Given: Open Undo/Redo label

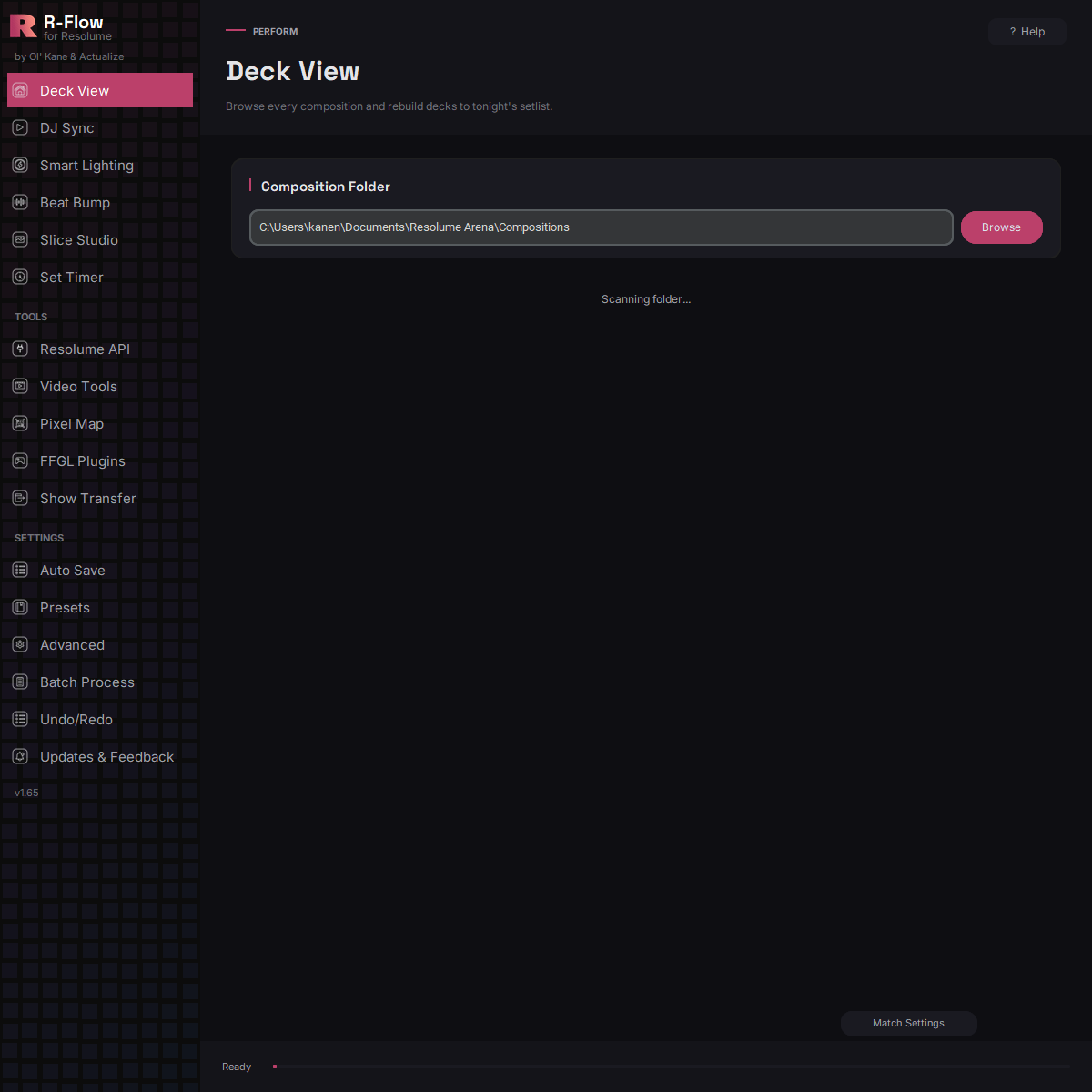Looking at the screenshot, I should point(76,720).
